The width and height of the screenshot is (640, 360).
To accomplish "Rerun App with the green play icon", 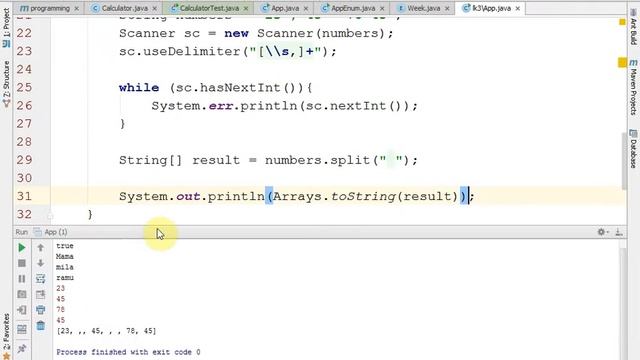I will [22, 248].
